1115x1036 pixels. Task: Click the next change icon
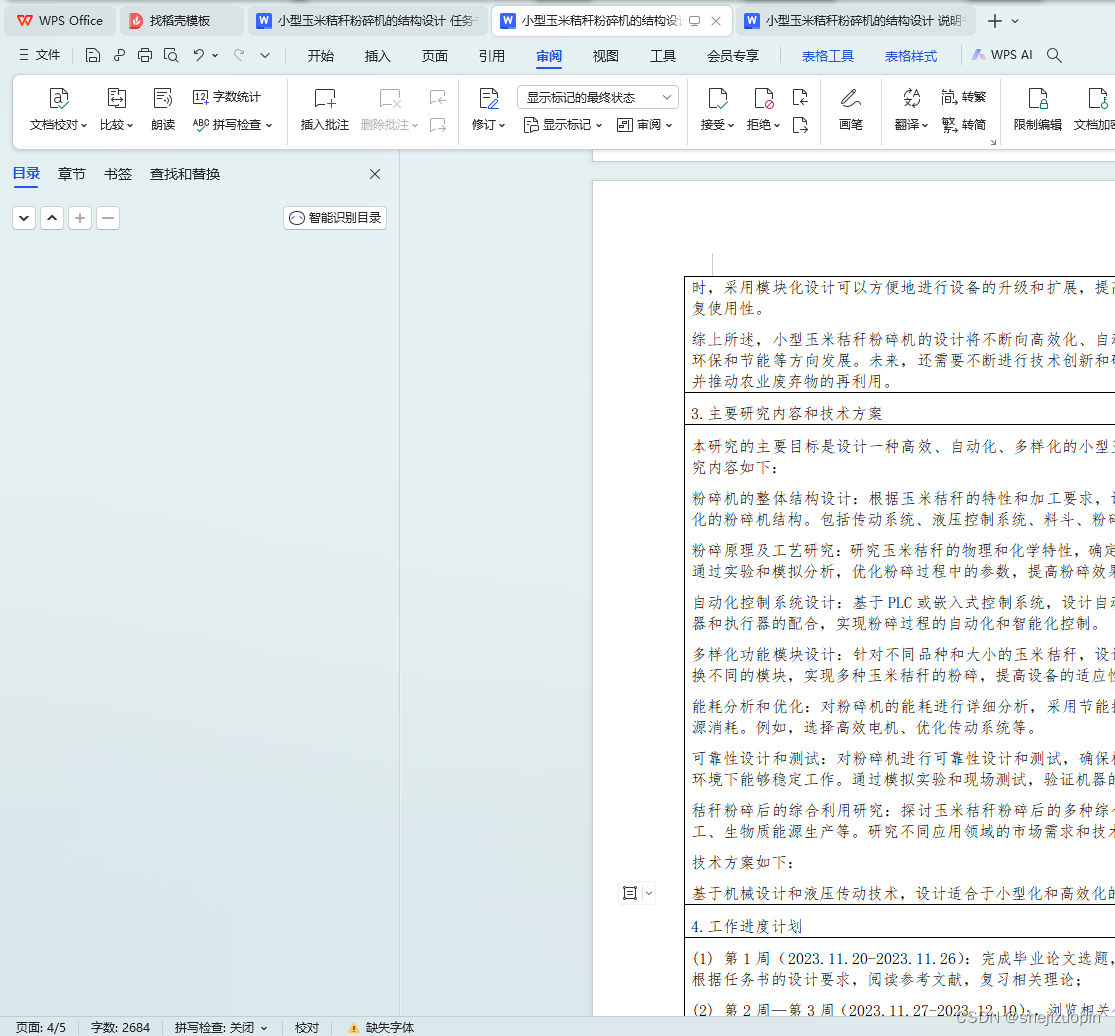801,125
